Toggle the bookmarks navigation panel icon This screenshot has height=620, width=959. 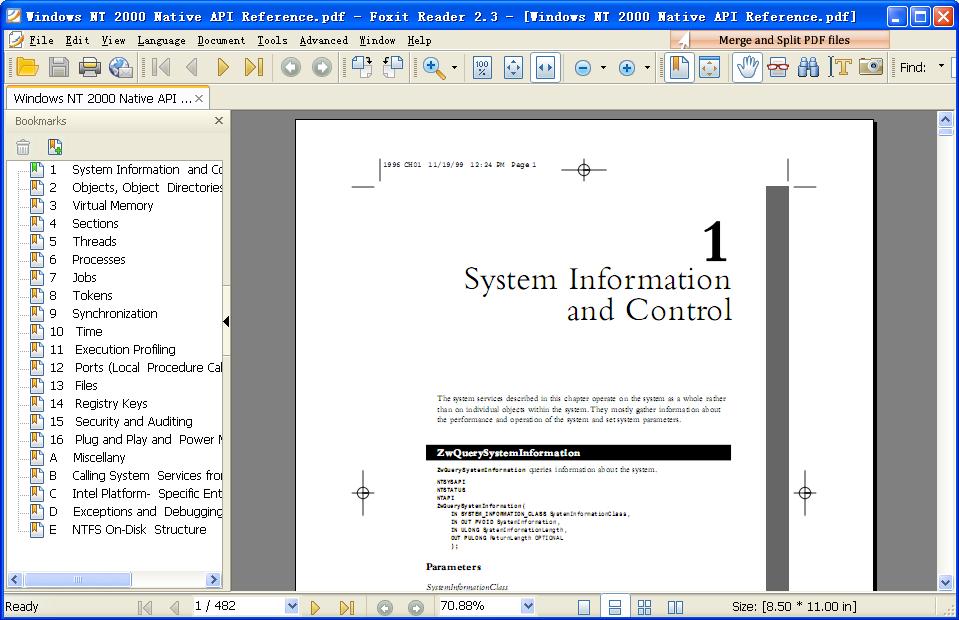coord(679,67)
